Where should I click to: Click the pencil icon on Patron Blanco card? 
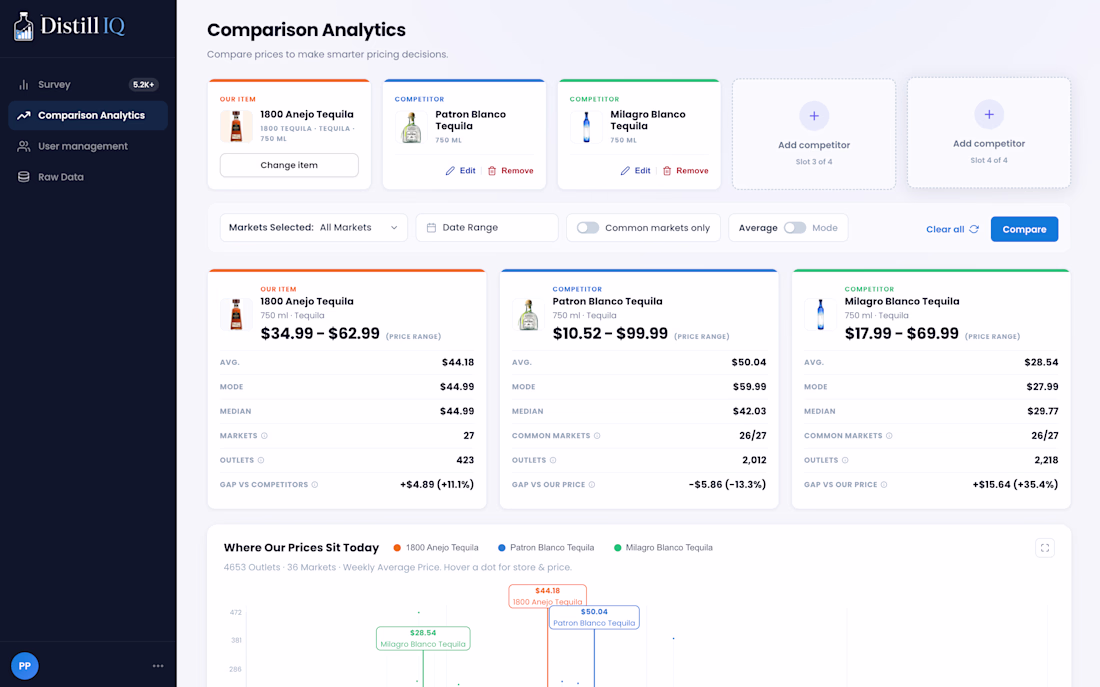pos(450,171)
